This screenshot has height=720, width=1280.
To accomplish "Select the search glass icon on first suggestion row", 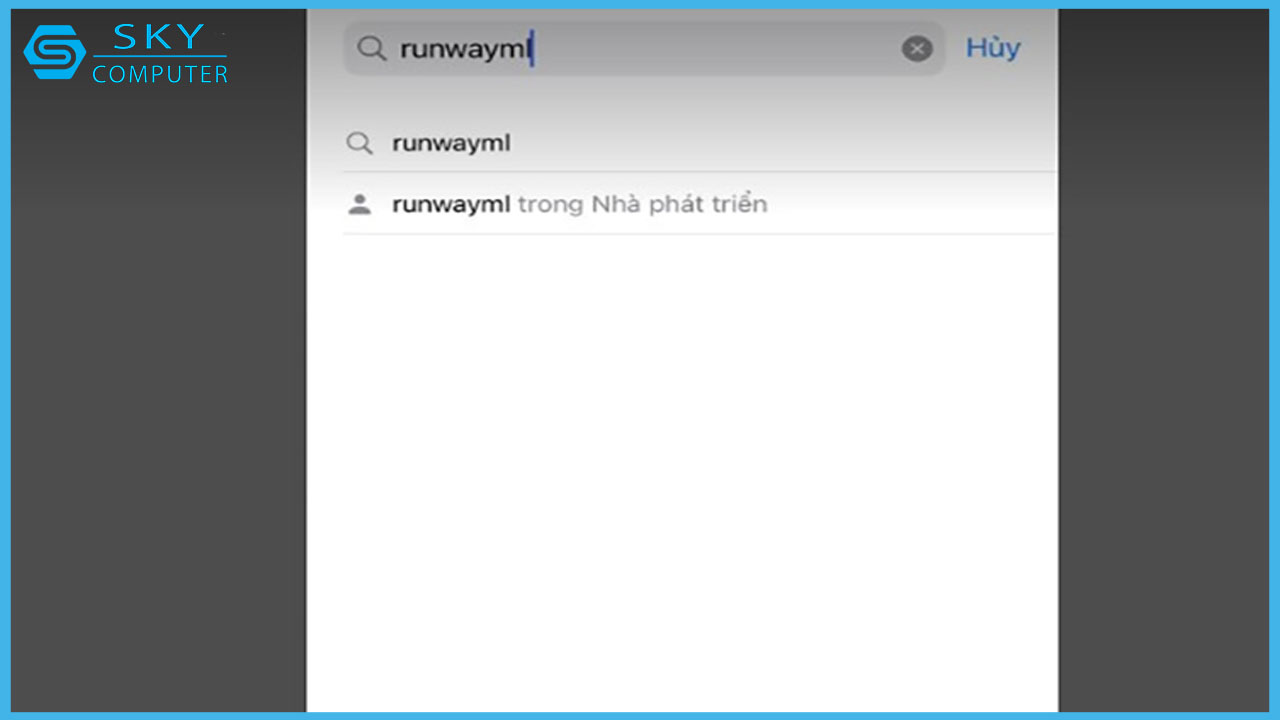I will [x=360, y=143].
